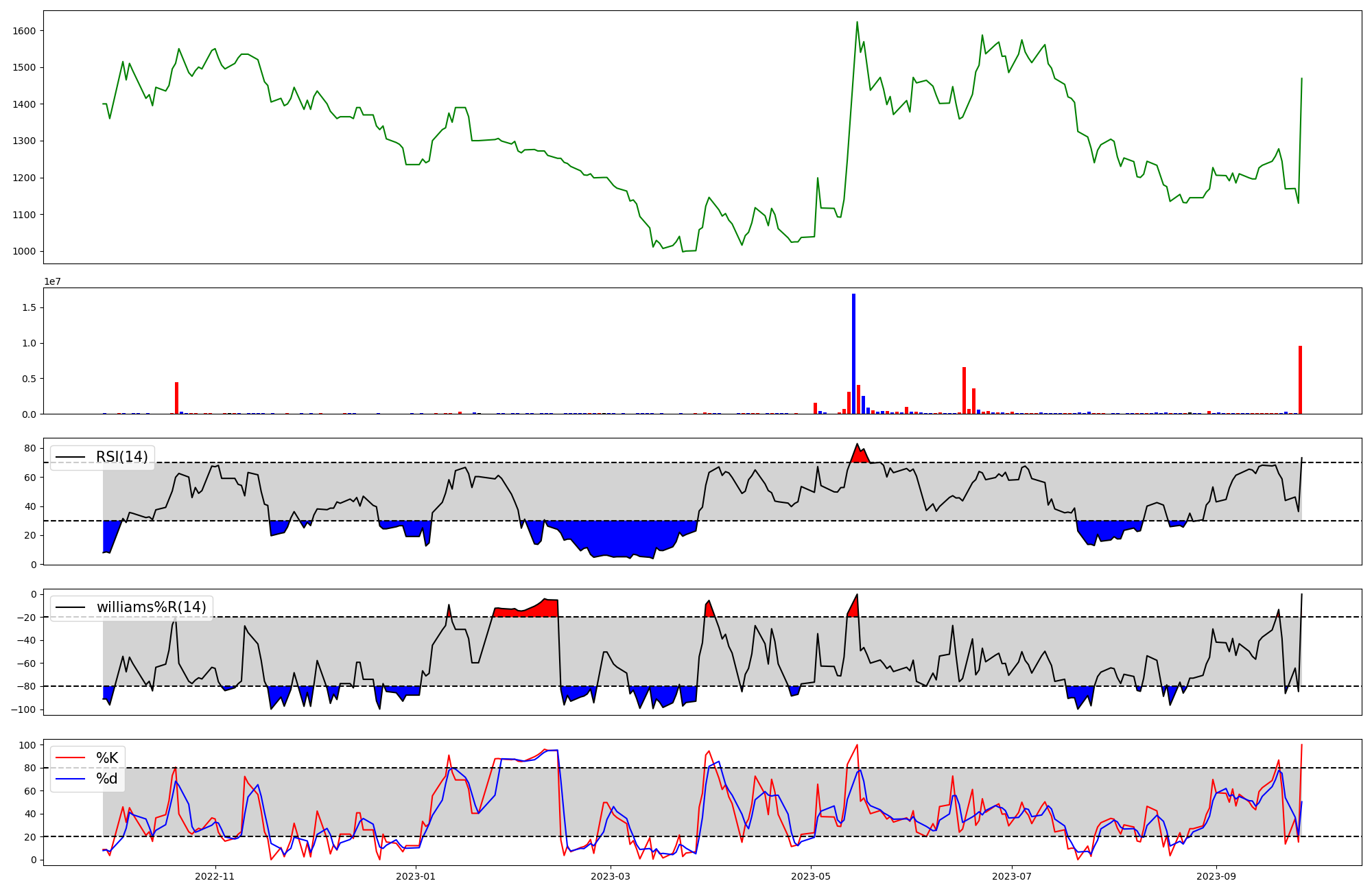
Task: Click the tallest blue volume bar
Action: pyautogui.click(x=853, y=353)
